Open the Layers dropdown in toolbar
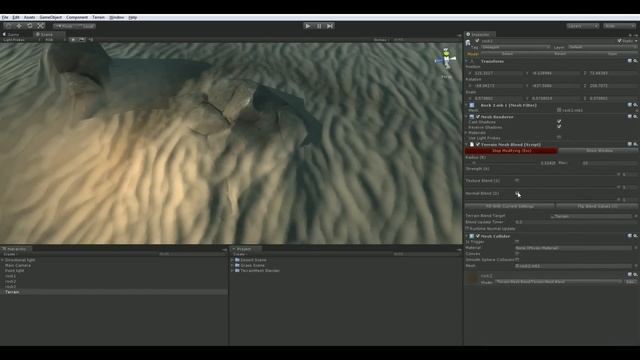 582,26
